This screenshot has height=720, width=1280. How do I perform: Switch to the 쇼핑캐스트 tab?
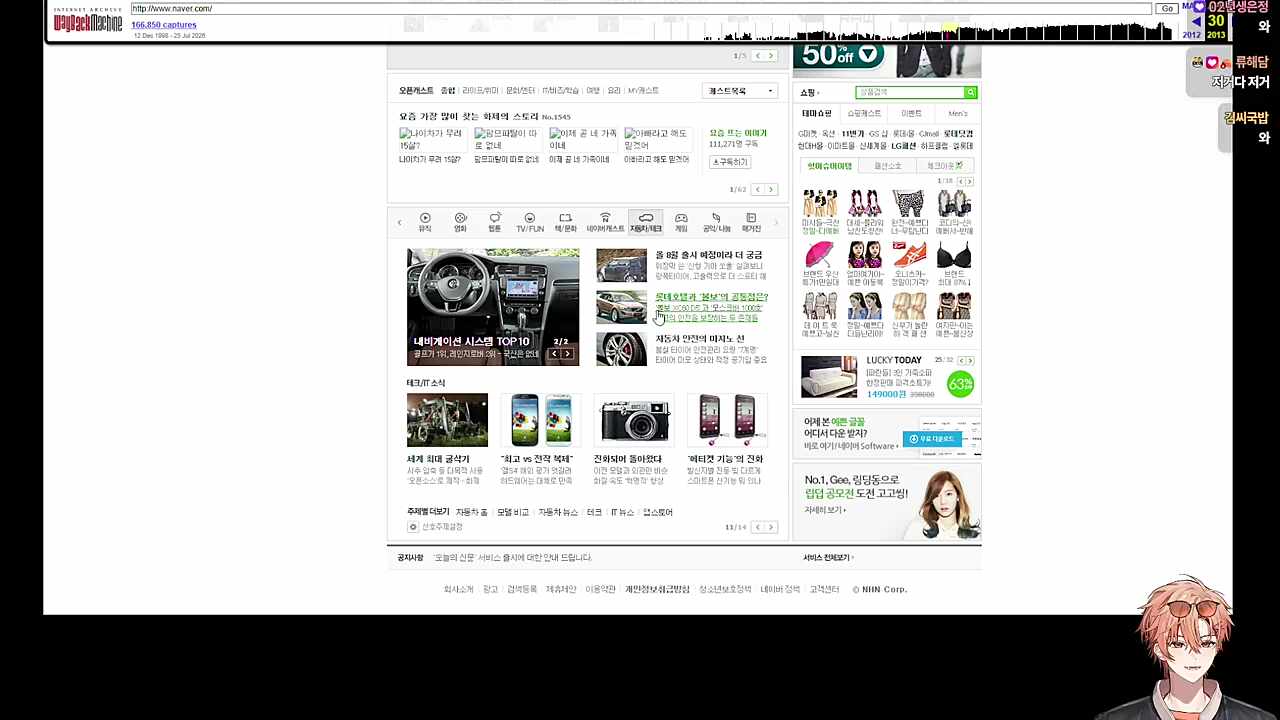(x=864, y=113)
